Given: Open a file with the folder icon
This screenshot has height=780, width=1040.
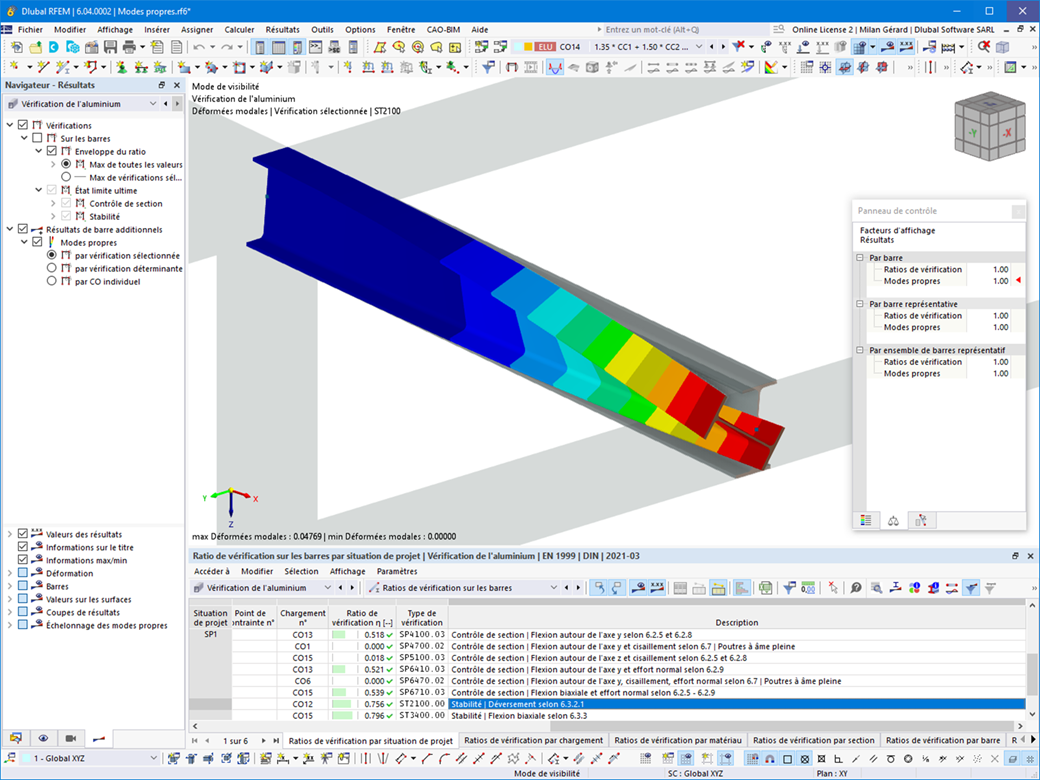Looking at the screenshot, I should (x=35, y=47).
